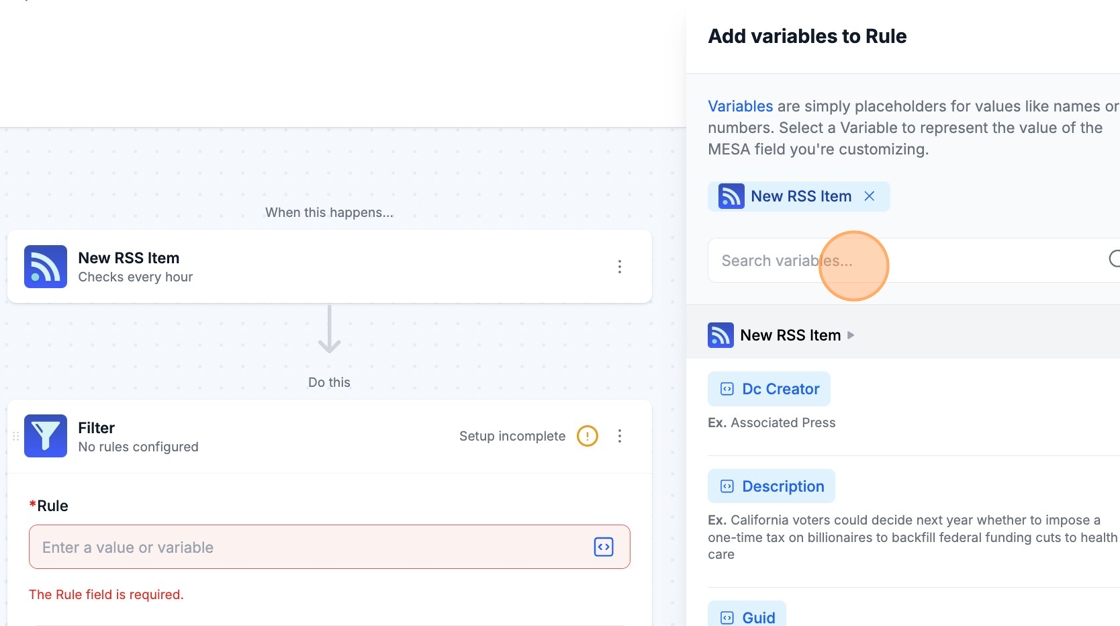Select the New RSS Item trigger title
Image resolution: width=1120 pixels, height=626 pixels.
pos(129,258)
